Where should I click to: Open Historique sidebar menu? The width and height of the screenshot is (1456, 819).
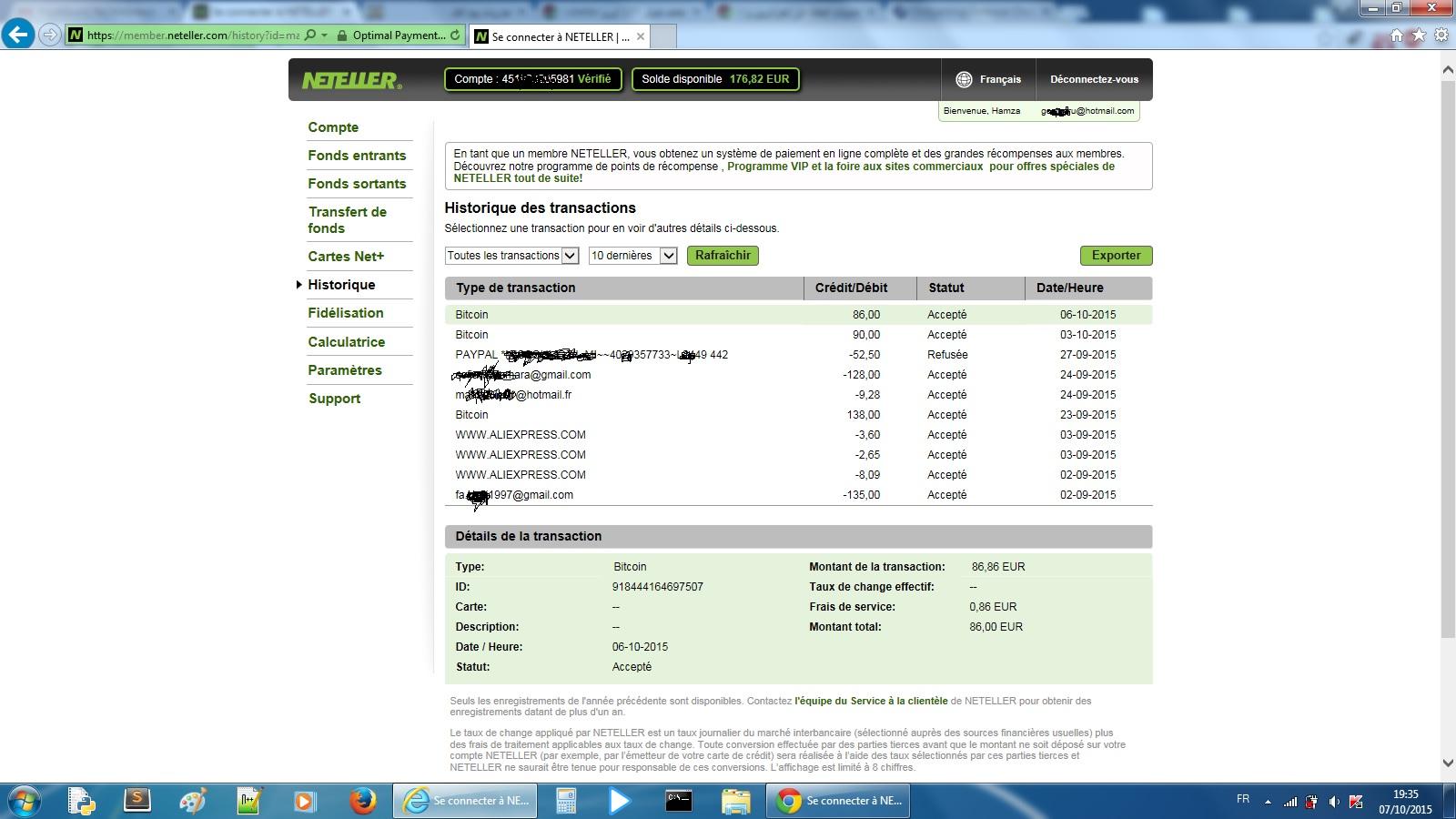coord(341,285)
